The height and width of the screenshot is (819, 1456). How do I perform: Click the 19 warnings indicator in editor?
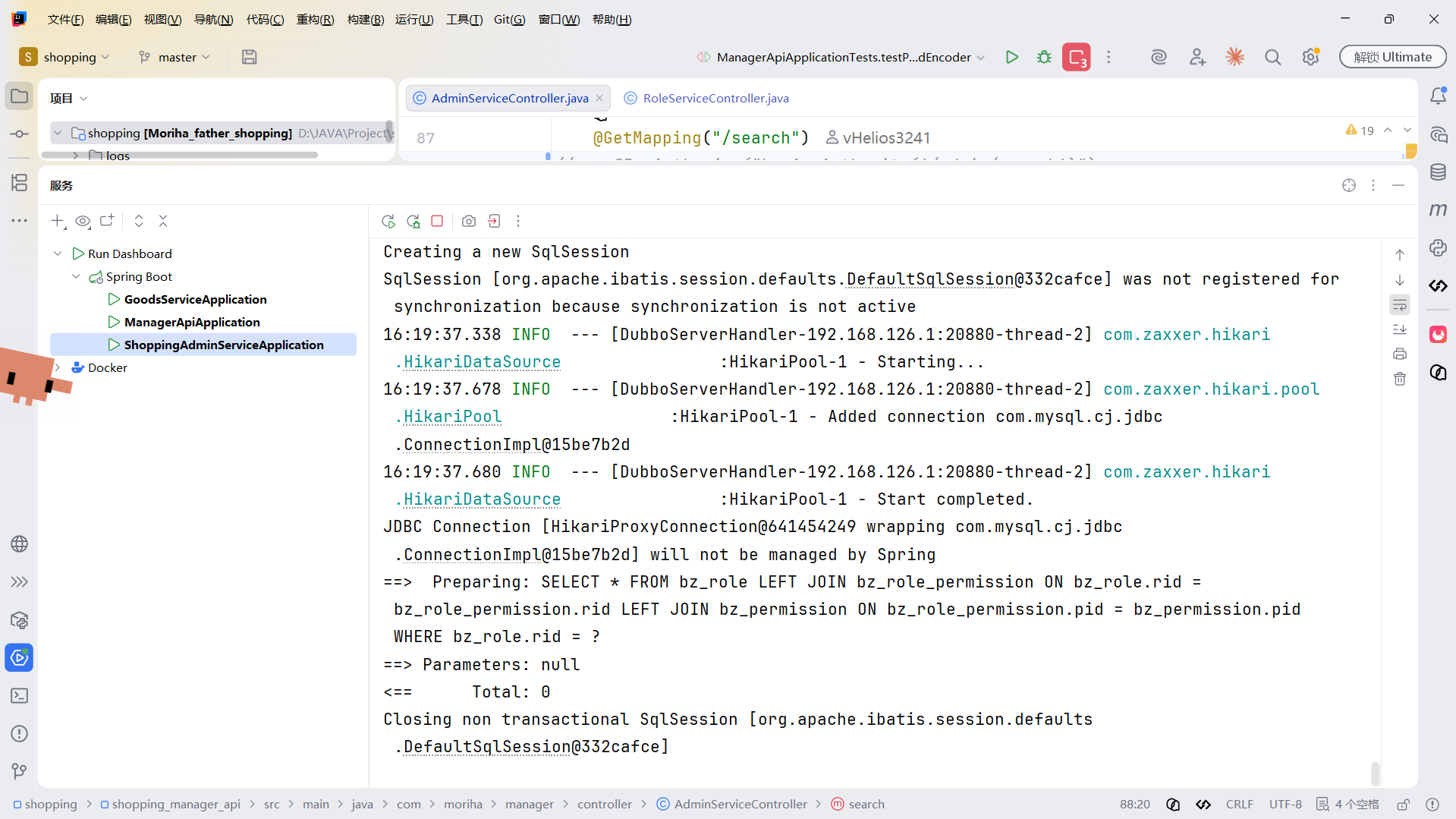click(1360, 131)
